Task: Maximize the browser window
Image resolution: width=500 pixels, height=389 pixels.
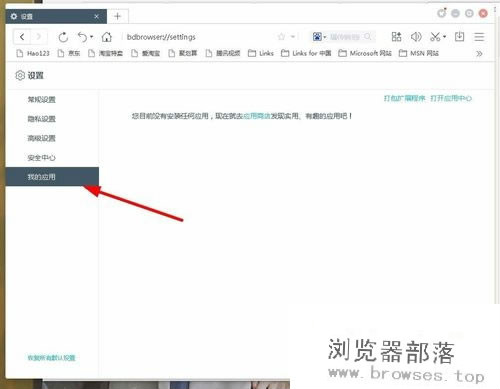Action: [x=469, y=13]
